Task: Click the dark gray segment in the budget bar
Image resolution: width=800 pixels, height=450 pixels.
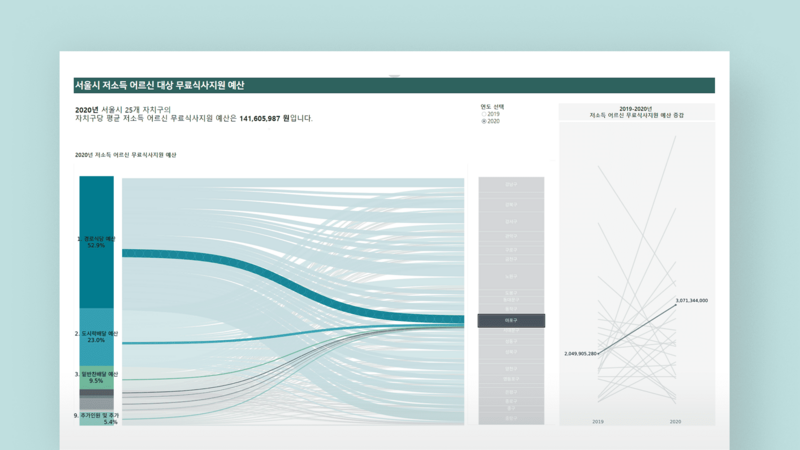Action: coord(97,393)
